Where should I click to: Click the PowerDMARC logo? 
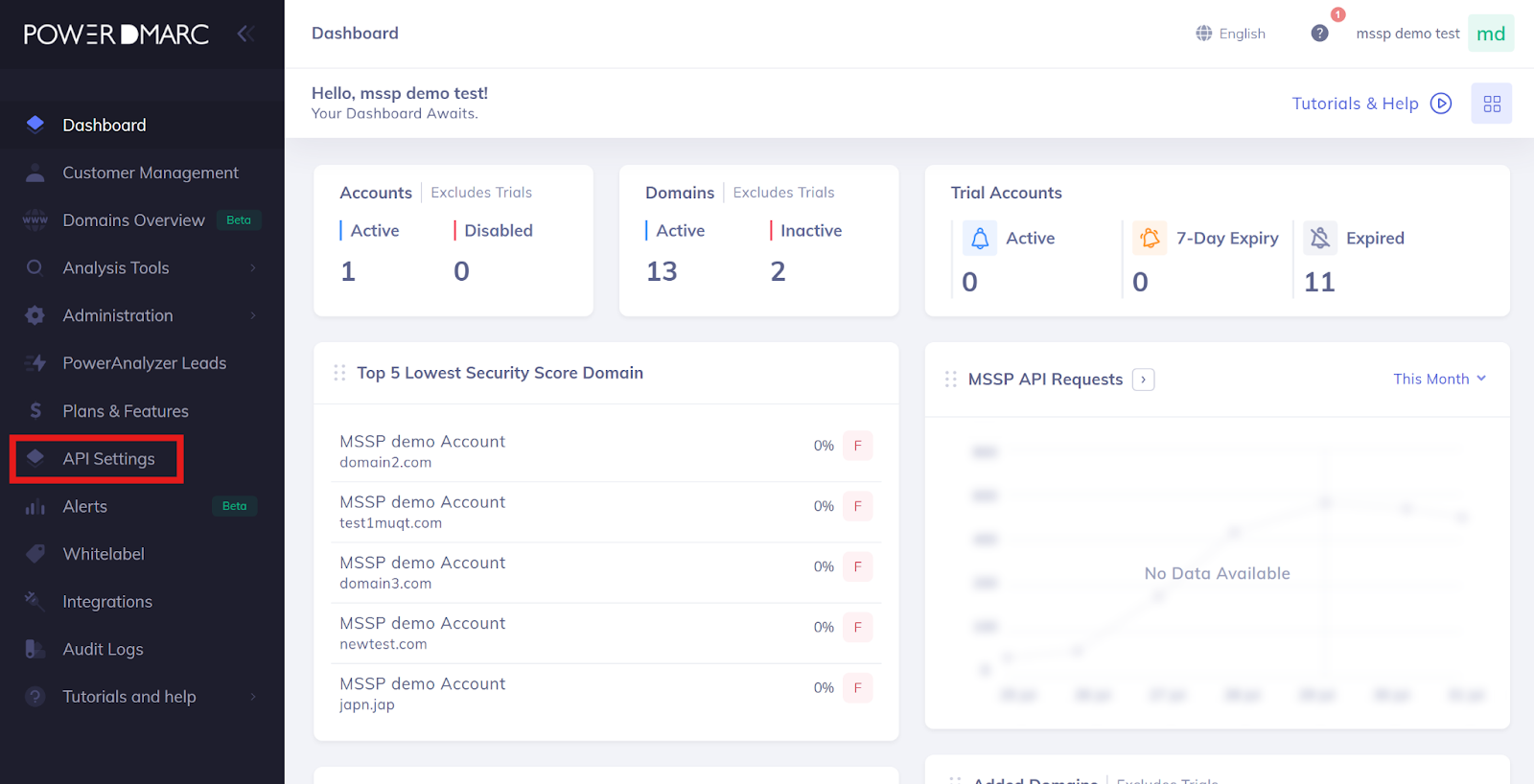(116, 35)
